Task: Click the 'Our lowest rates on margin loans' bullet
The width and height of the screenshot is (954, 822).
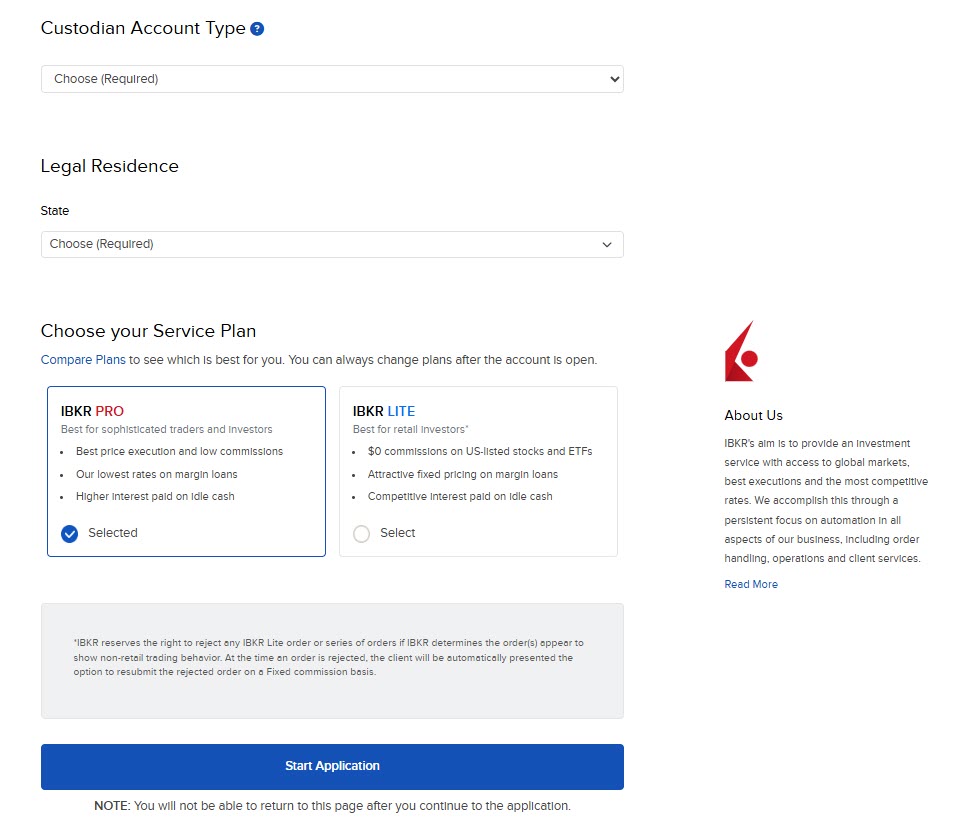Action: tap(156, 474)
